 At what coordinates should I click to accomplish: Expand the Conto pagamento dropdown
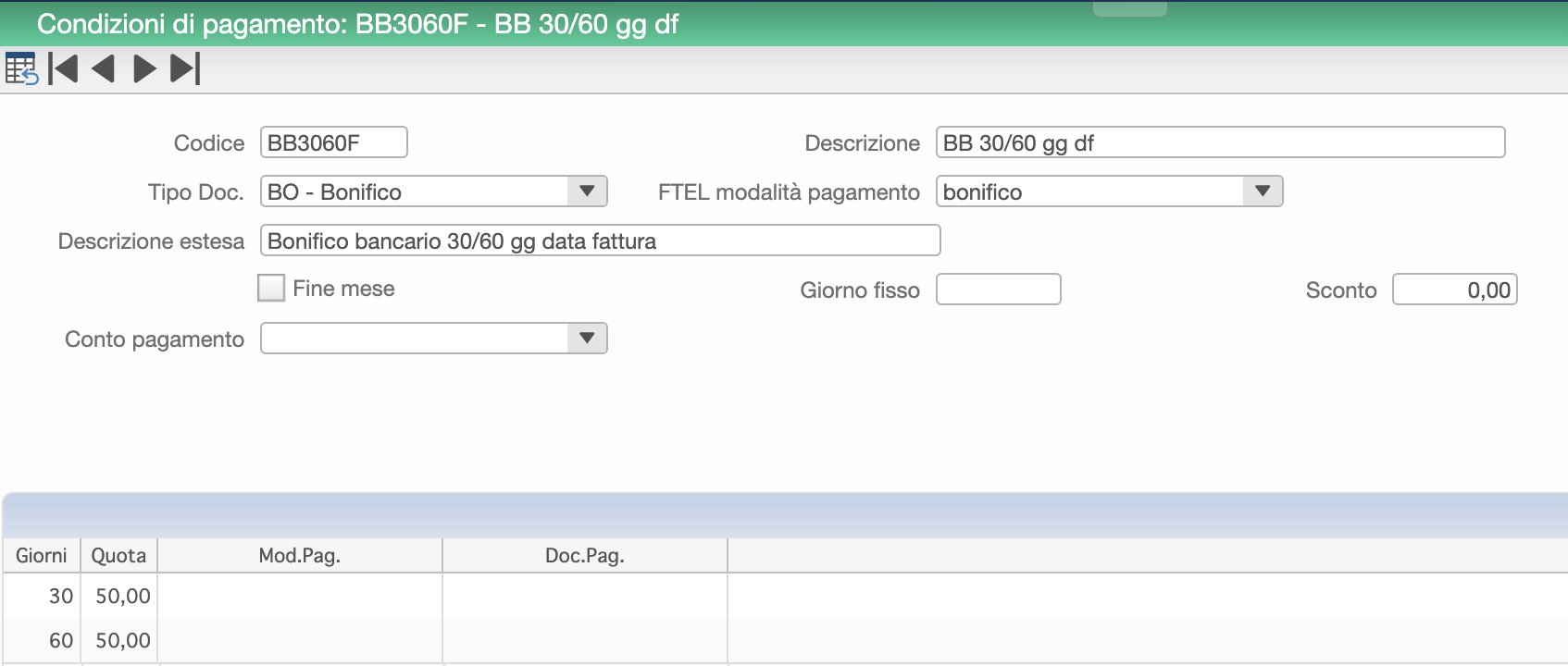587,339
